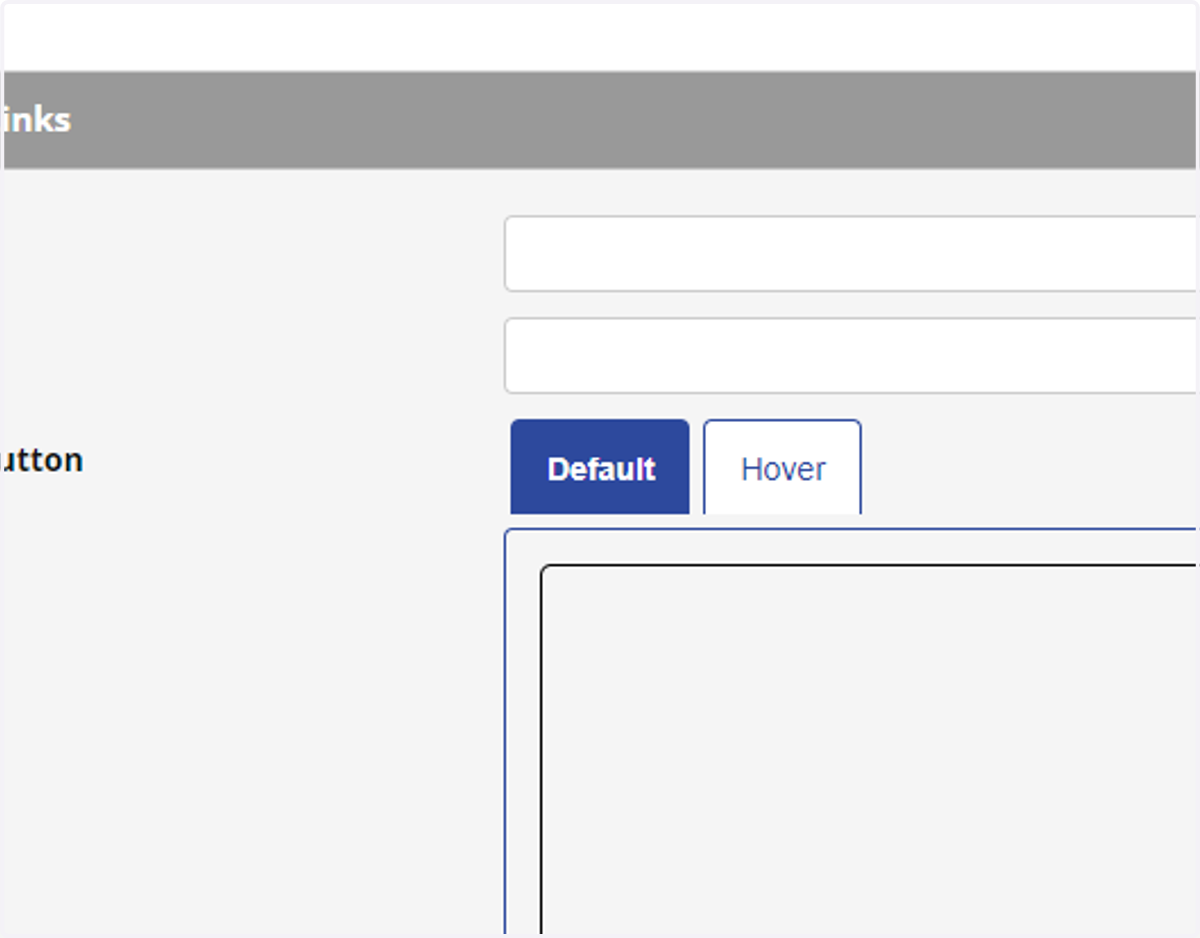This screenshot has height=938, width=1200.
Task: Click the first empty input field
Action: (x=851, y=254)
